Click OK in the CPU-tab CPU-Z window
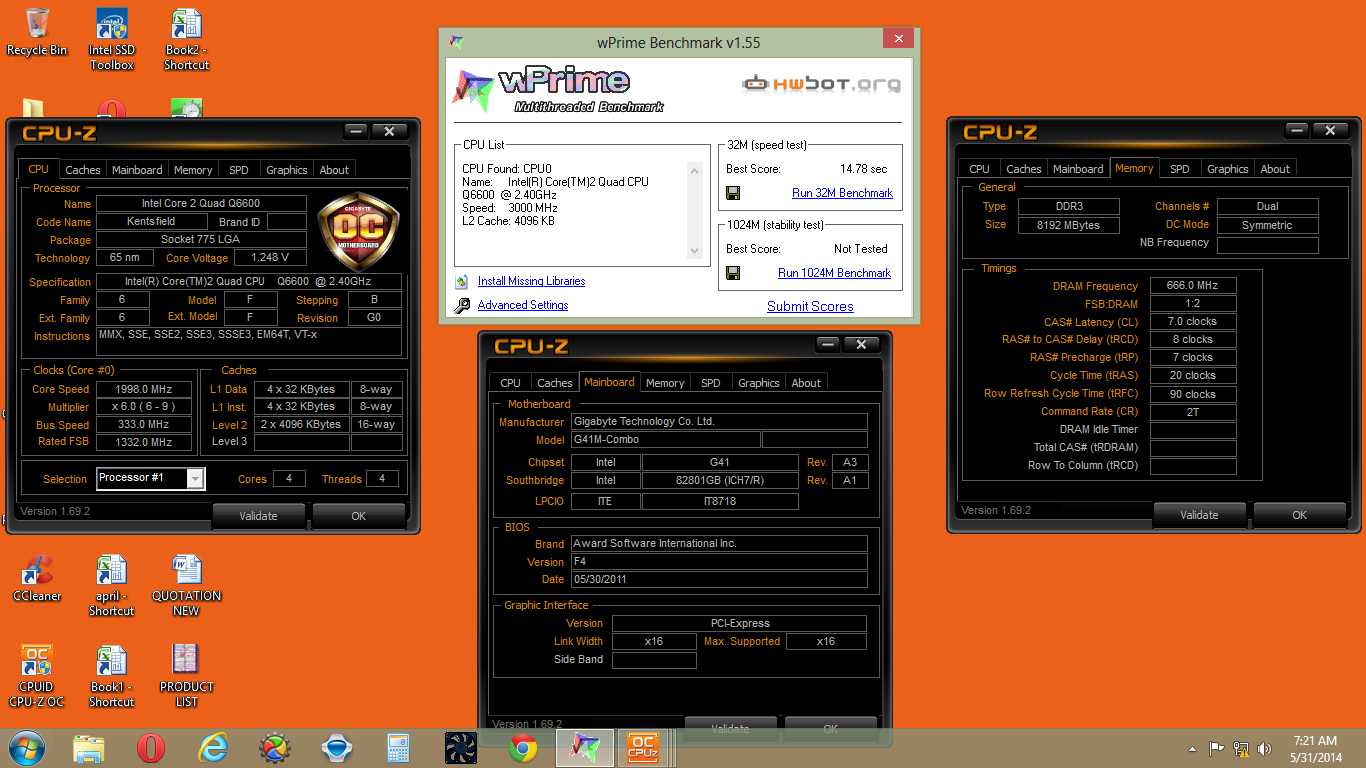The width and height of the screenshot is (1366, 768). (x=358, y=516)
